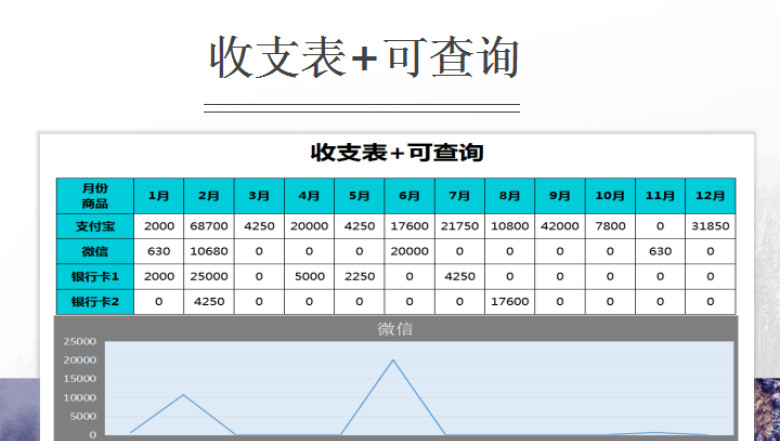780x441 pixels.
Task: Click the 微信 row label in table
Action: pos(95,251)
